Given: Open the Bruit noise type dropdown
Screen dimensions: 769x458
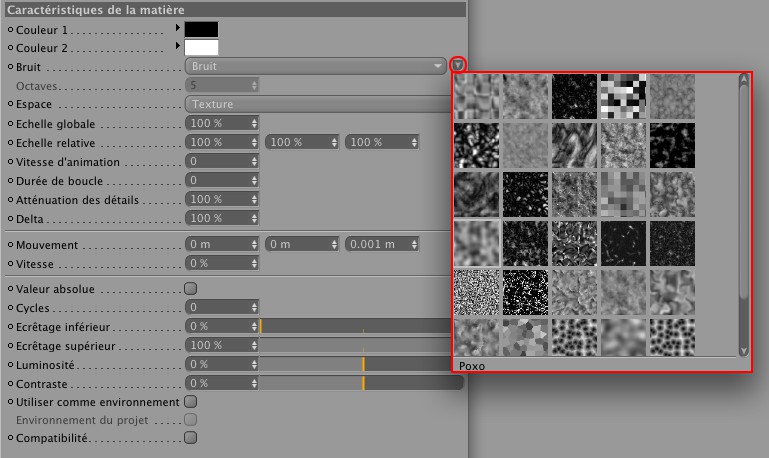Looking at the screenshot, I should click(x=315, y=66).
